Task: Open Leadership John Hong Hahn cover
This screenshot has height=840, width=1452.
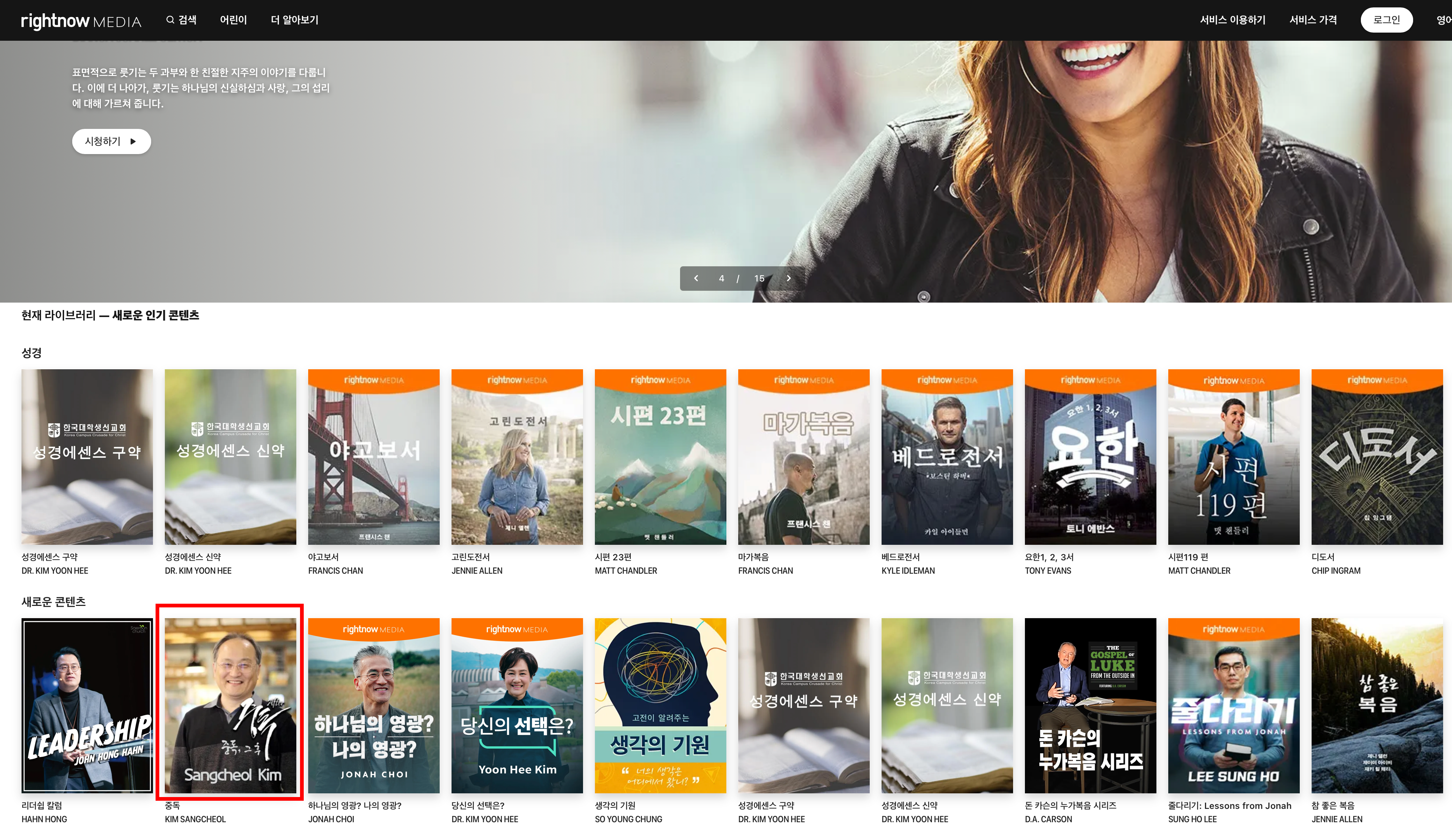Action: pos(87,706)
